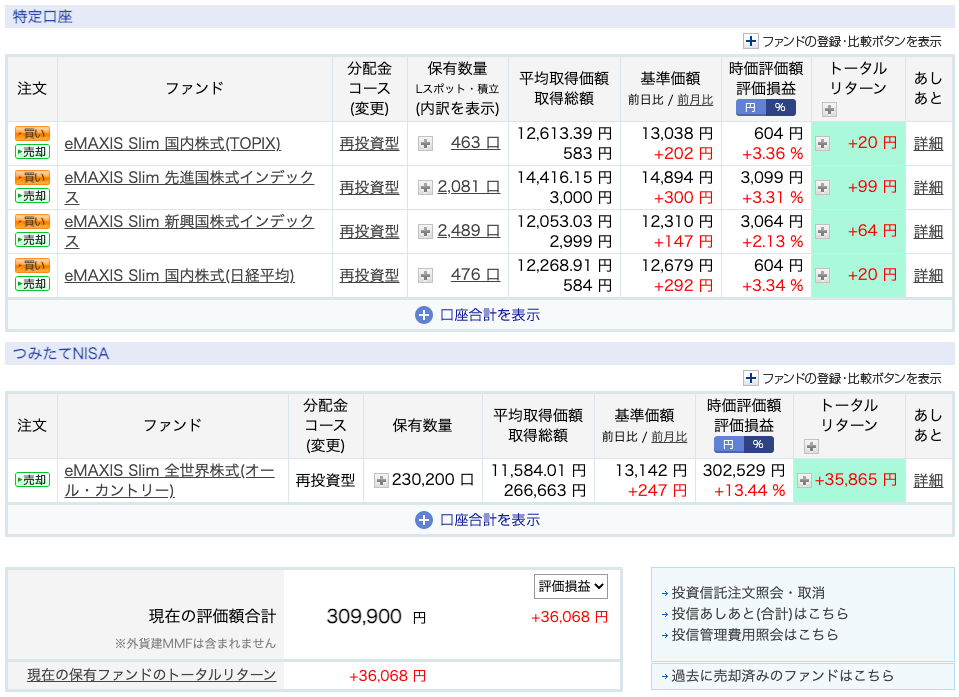Expand total return plus icon for TOPIX row
959x697 pixels.
click(x=823, y=144)
